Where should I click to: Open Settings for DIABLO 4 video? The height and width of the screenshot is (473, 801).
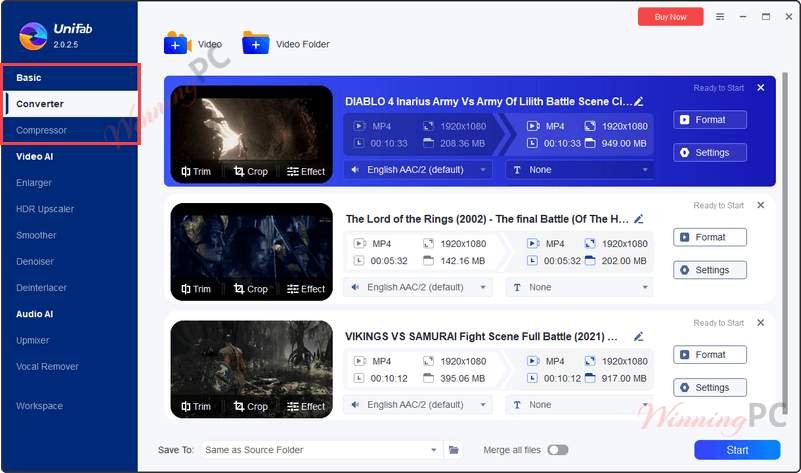pos(710,153)
